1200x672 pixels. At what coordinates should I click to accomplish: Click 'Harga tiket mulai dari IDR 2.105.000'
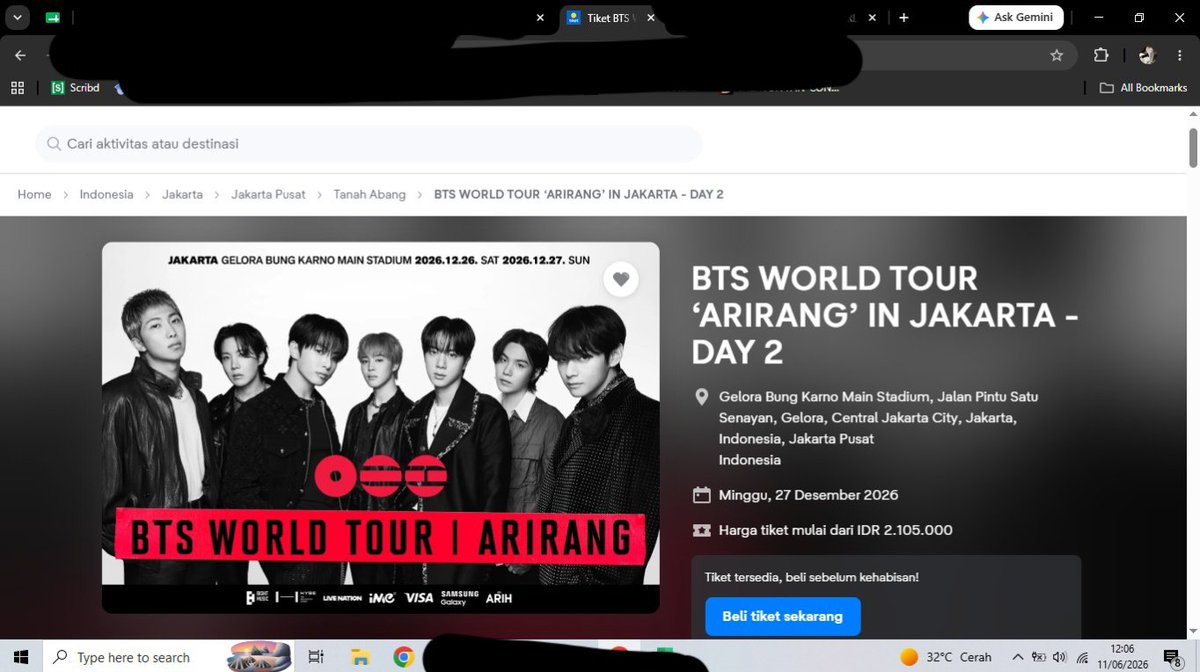tap(835, 530)
